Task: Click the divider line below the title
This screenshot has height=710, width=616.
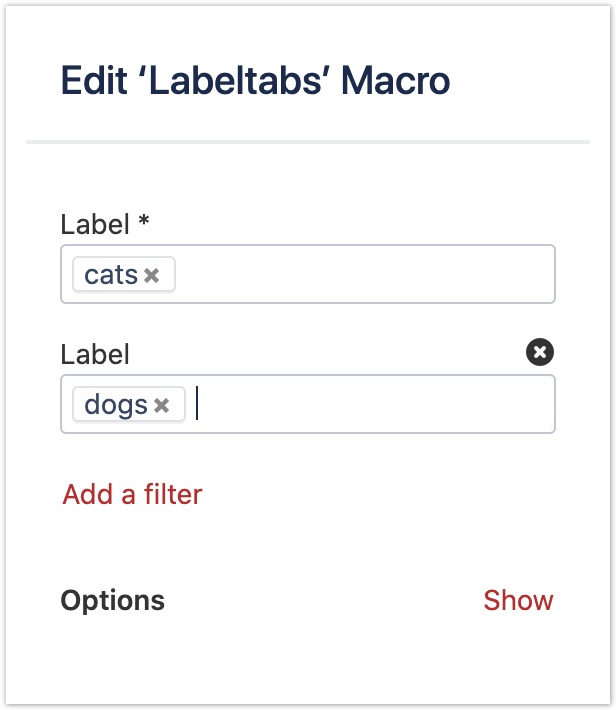Action: (308, 143)
